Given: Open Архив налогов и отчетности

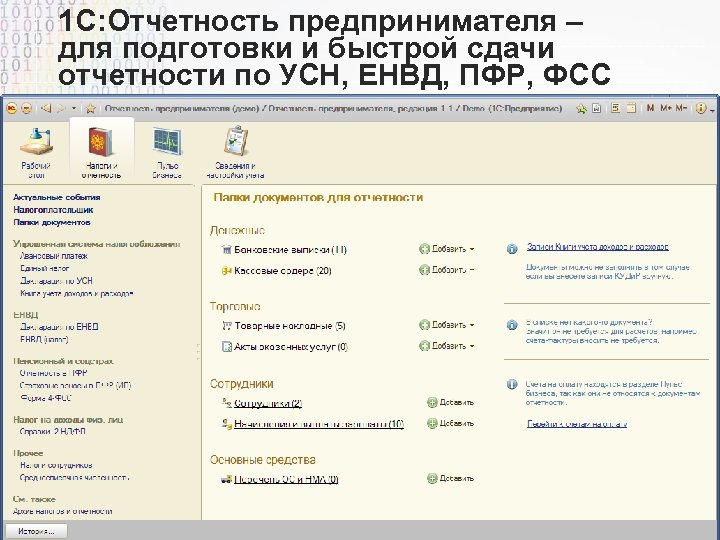Looking at the screenshot, I should coord(62,511).
